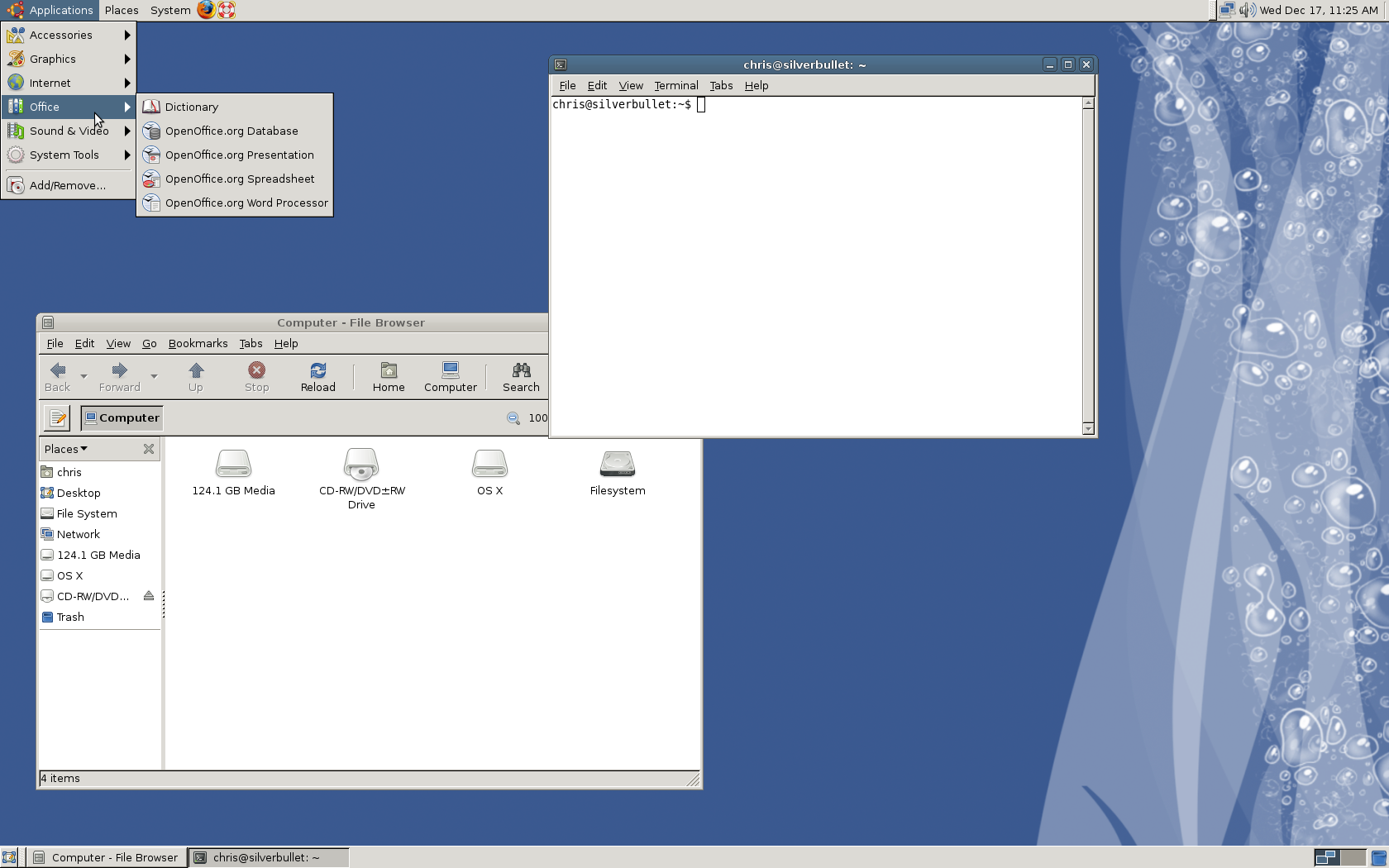Select Network in the Places sidebar
1389x868 pixels.
coord(99,534)
